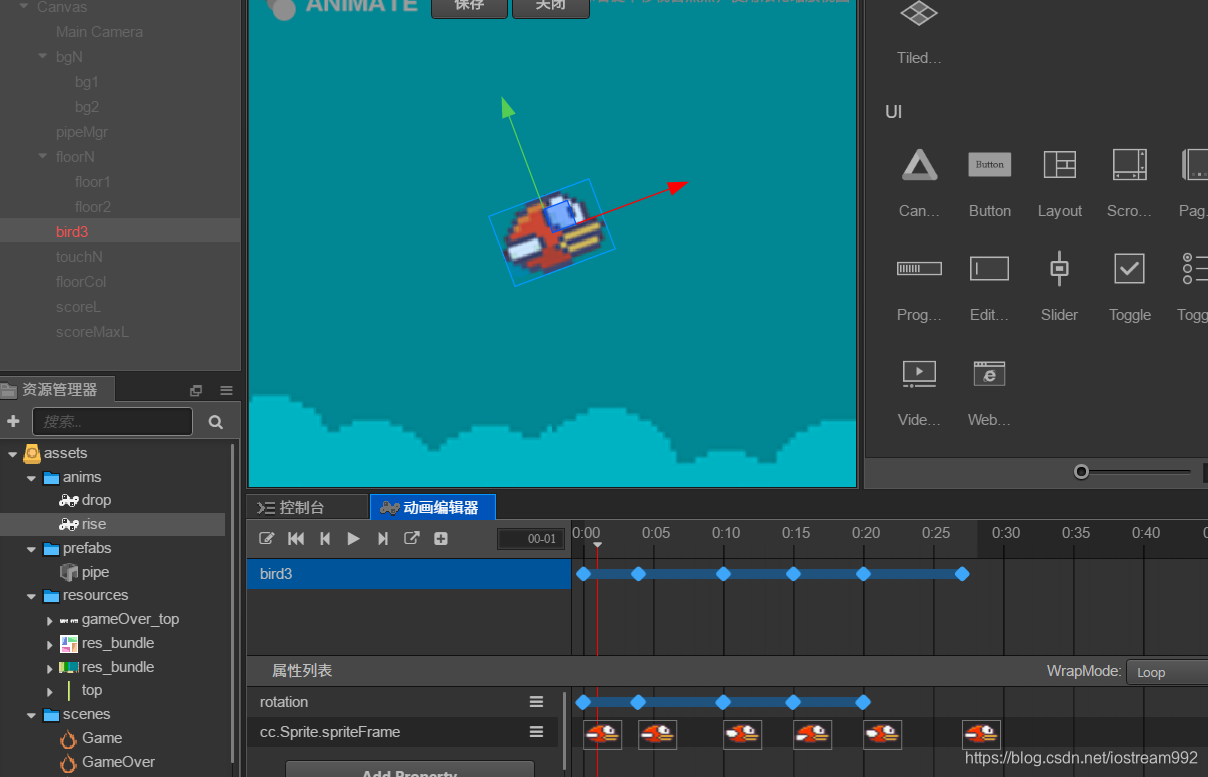This screenshot has width=1208, height=777.
Task: Select bird3 keyframe at 0:10 on the timeline
Action: point(723,574)
